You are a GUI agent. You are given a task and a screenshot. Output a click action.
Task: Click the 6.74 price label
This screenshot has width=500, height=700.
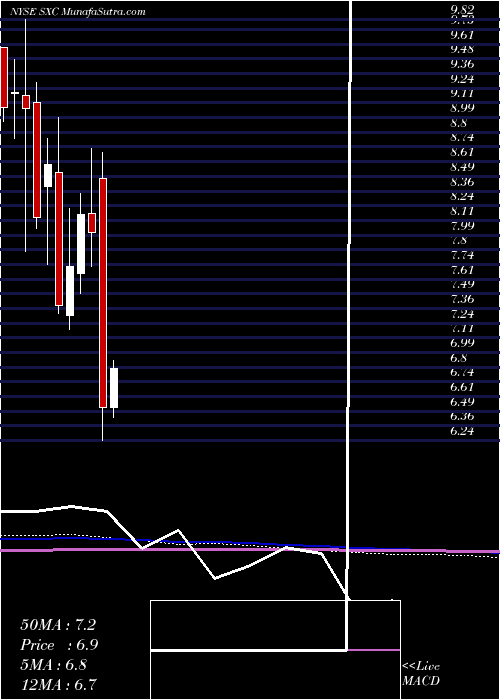[462, 373]
